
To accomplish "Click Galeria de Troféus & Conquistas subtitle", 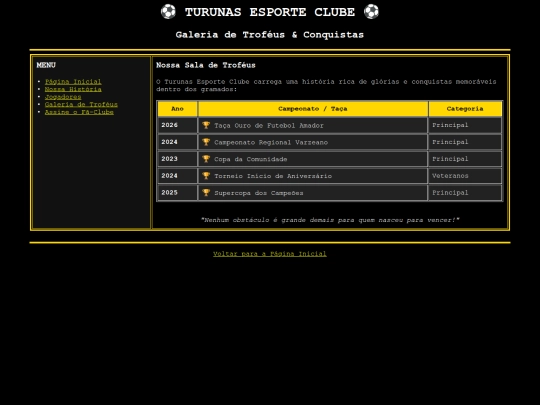I will click(270, 35).
